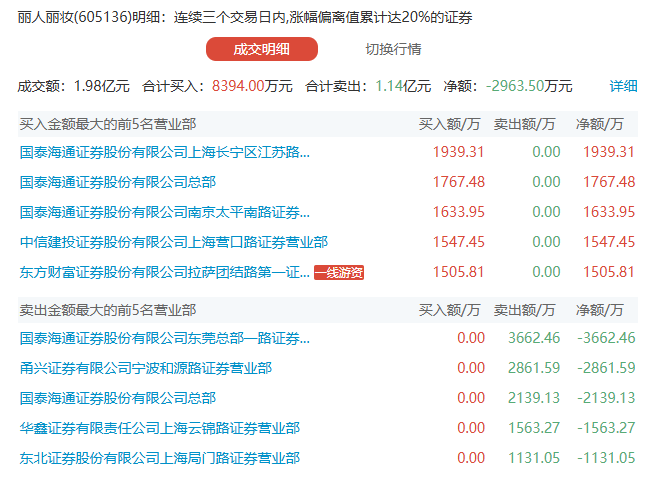Image resolution: width=657 pixels, height=485 pixels.
Task: Click buy amount 1767.48 cell
Action: [458, 182]
